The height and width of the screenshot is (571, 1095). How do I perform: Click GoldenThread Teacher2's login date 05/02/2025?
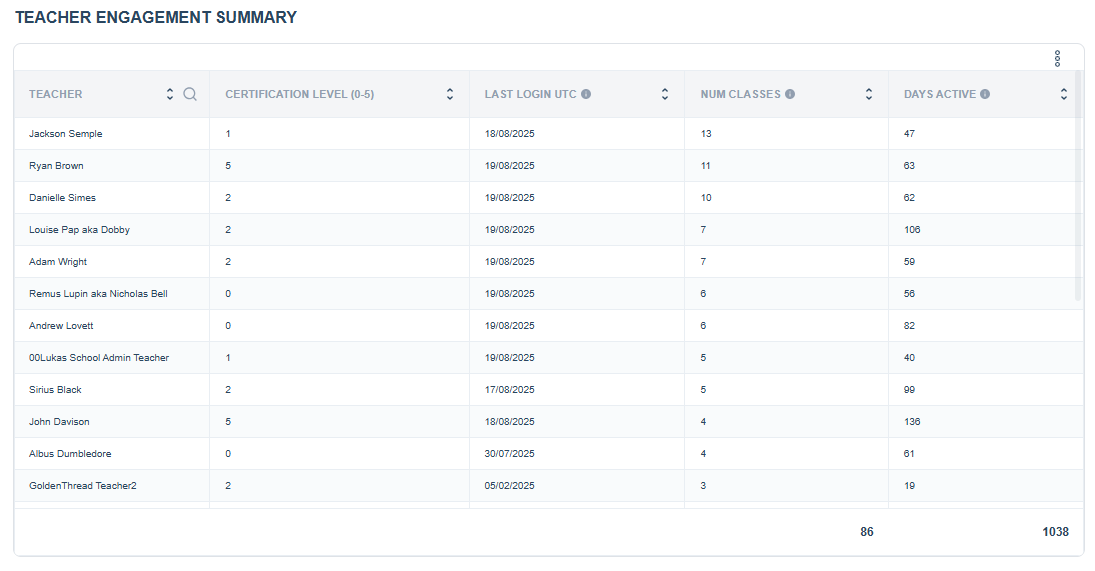pos(510,486)
